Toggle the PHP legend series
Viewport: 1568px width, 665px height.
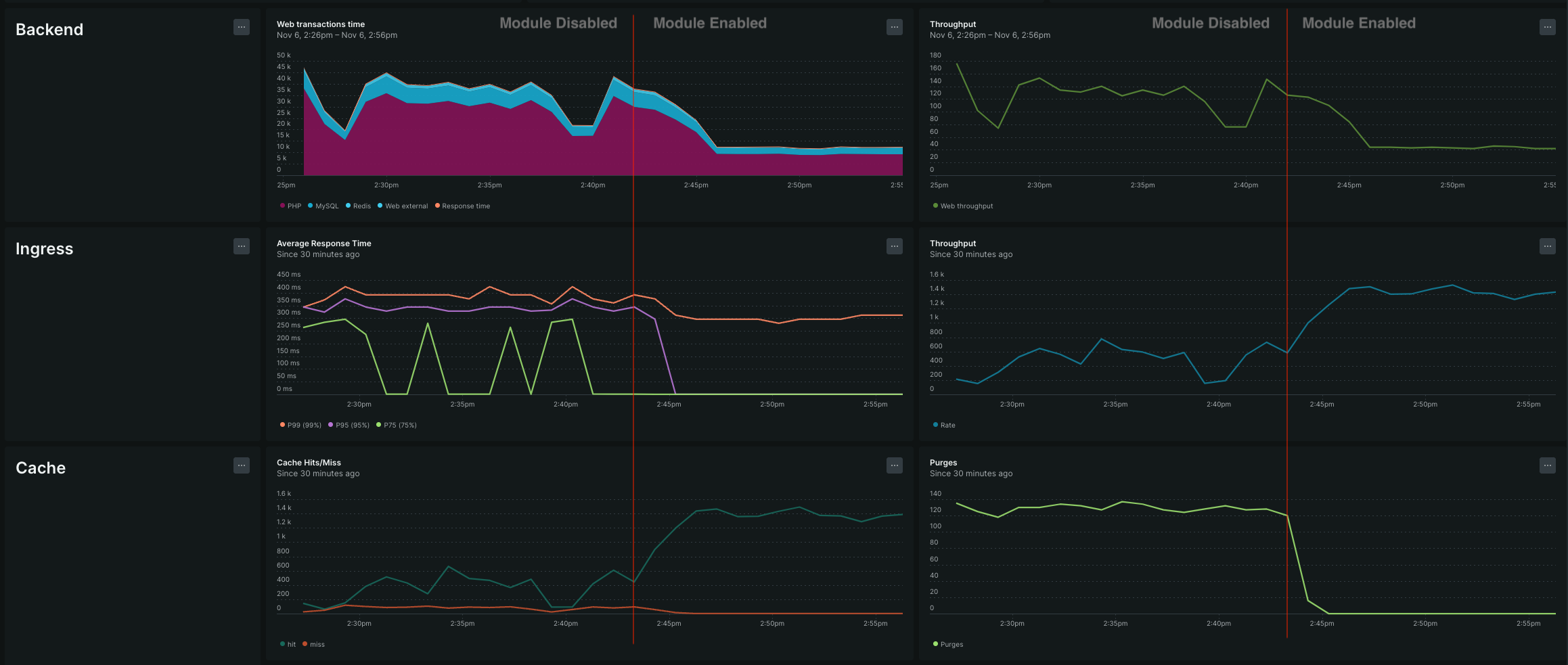click(x=290, y=206)
